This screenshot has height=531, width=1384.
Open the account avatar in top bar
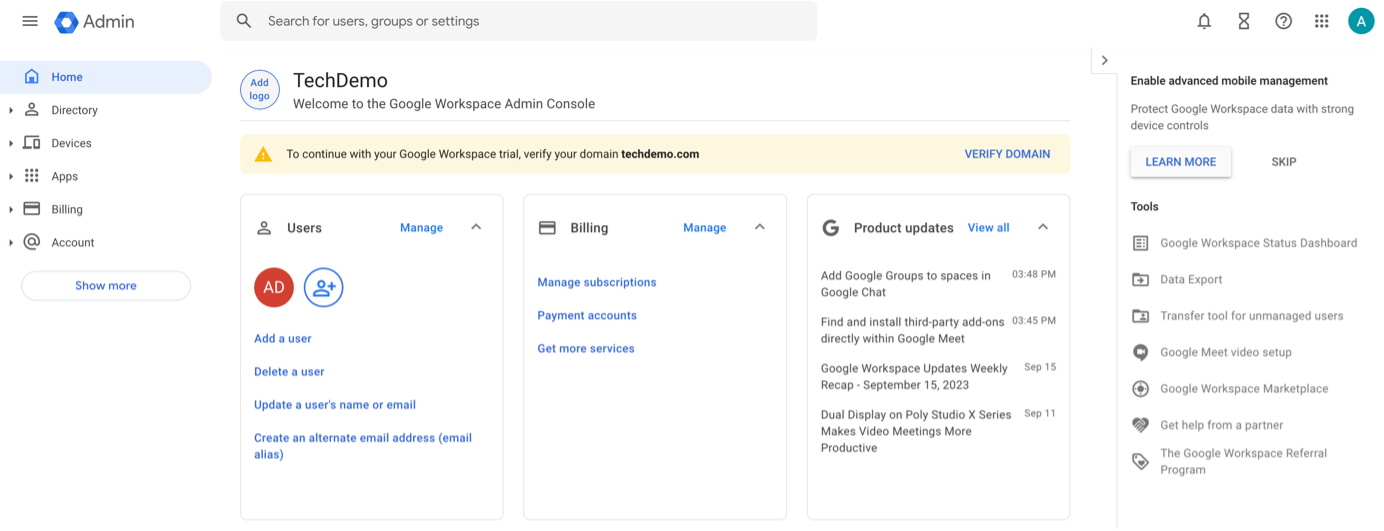click(1360, 21)
